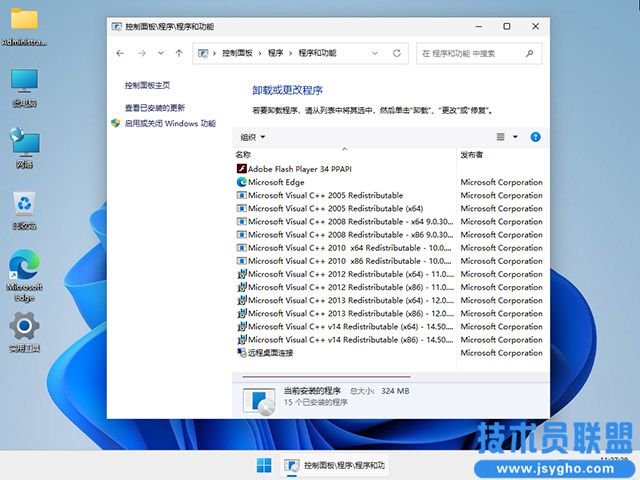Go up one folder level
The height and width of the screenshot is (480, 640).
(179, 53)
